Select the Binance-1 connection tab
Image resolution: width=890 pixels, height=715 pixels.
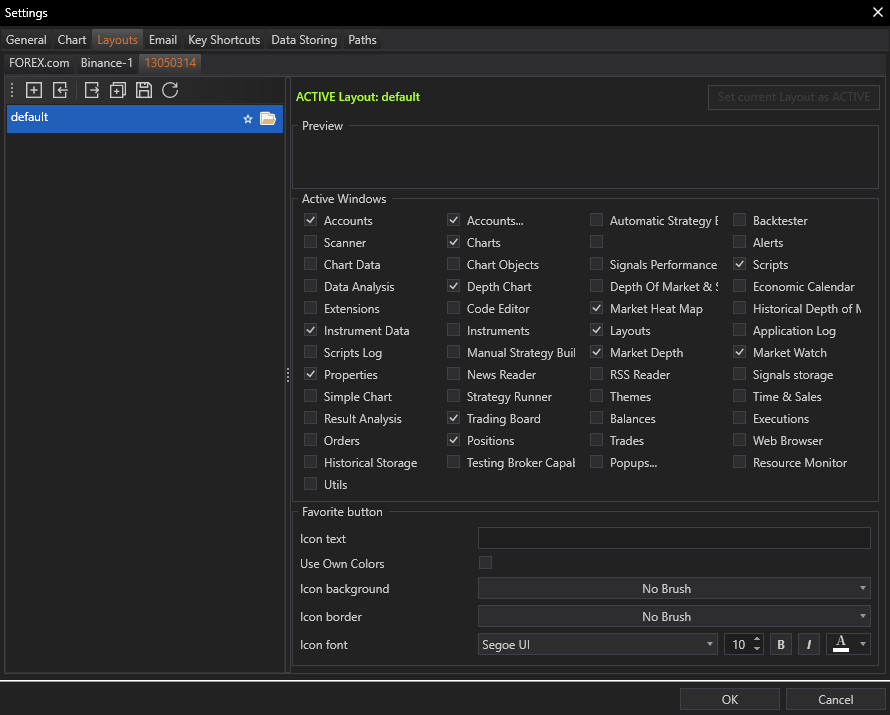107,63
